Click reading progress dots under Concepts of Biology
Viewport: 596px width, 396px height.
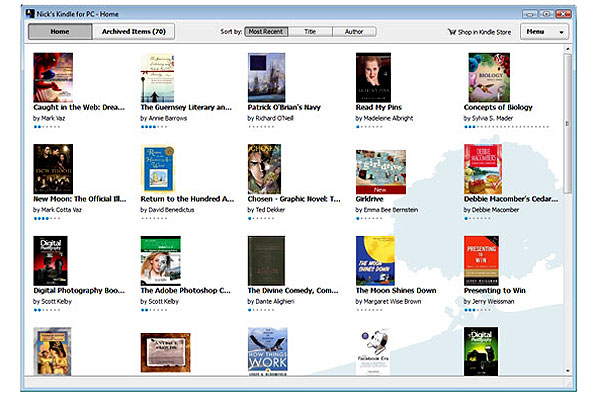point(506,127)
